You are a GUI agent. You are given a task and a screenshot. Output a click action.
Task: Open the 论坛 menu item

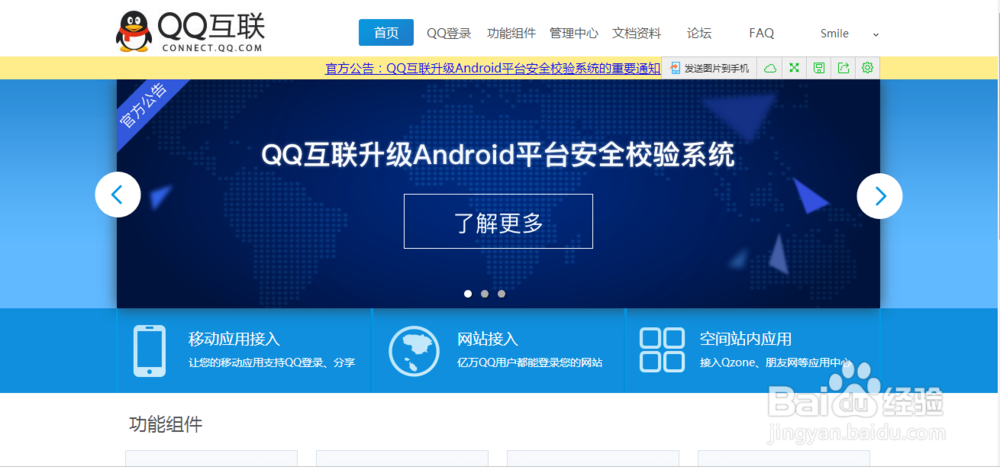699,33
